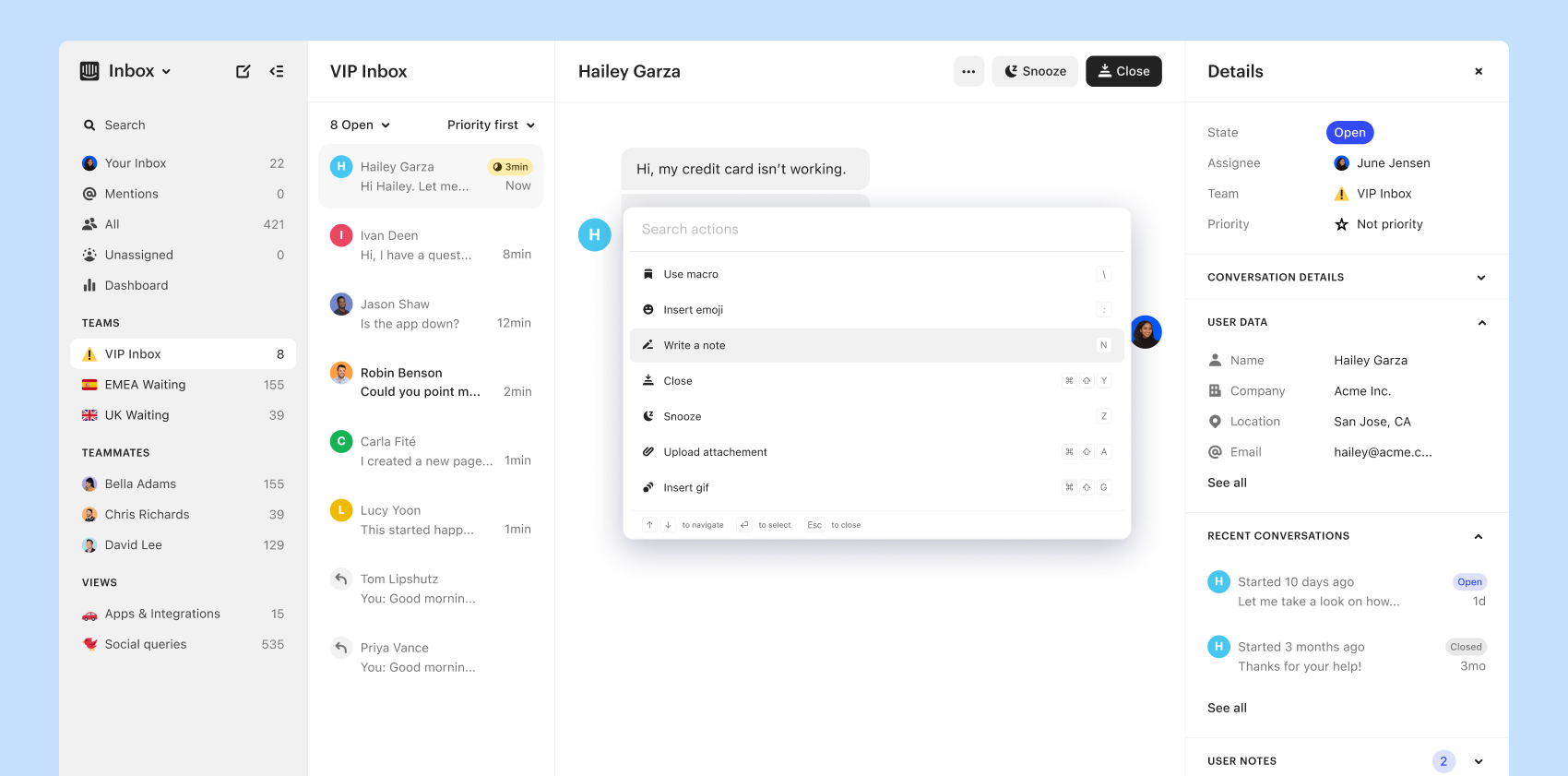This screenshot has height=776, width=1568.
Task: Click the Dashboard chart icon
Action: click(89, 285)
